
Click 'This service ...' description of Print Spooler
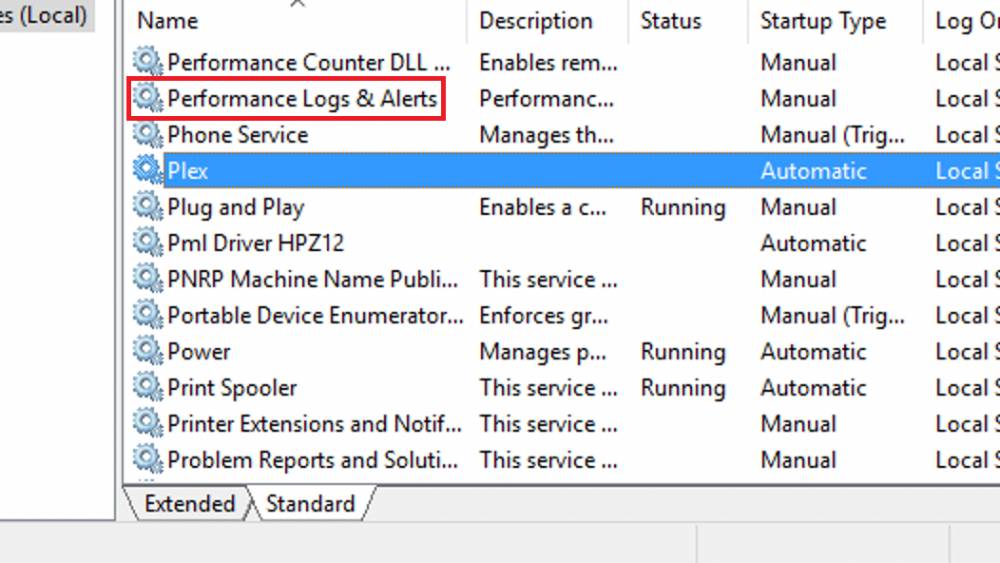(548, 388)
